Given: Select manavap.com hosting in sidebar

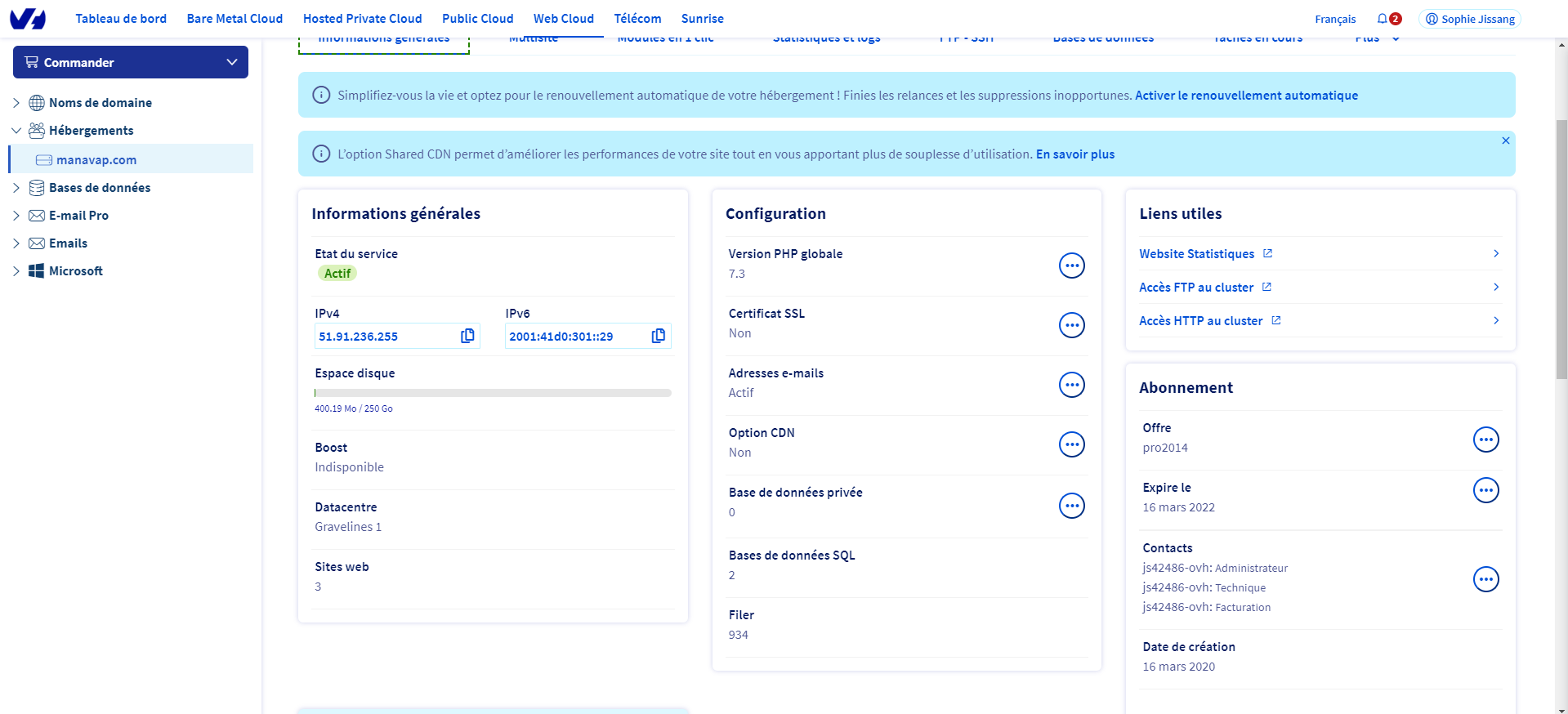Looking at the screenshot, I should coord(96,160).
